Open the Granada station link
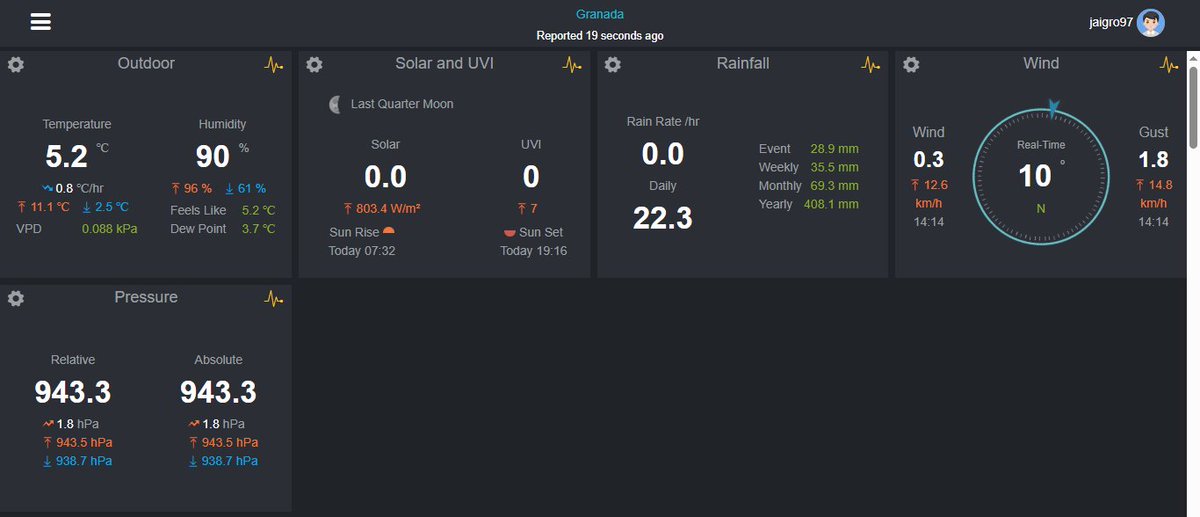Image resolution: width=1200 pixels, height=517 pixels. click(x=600, y=14)
